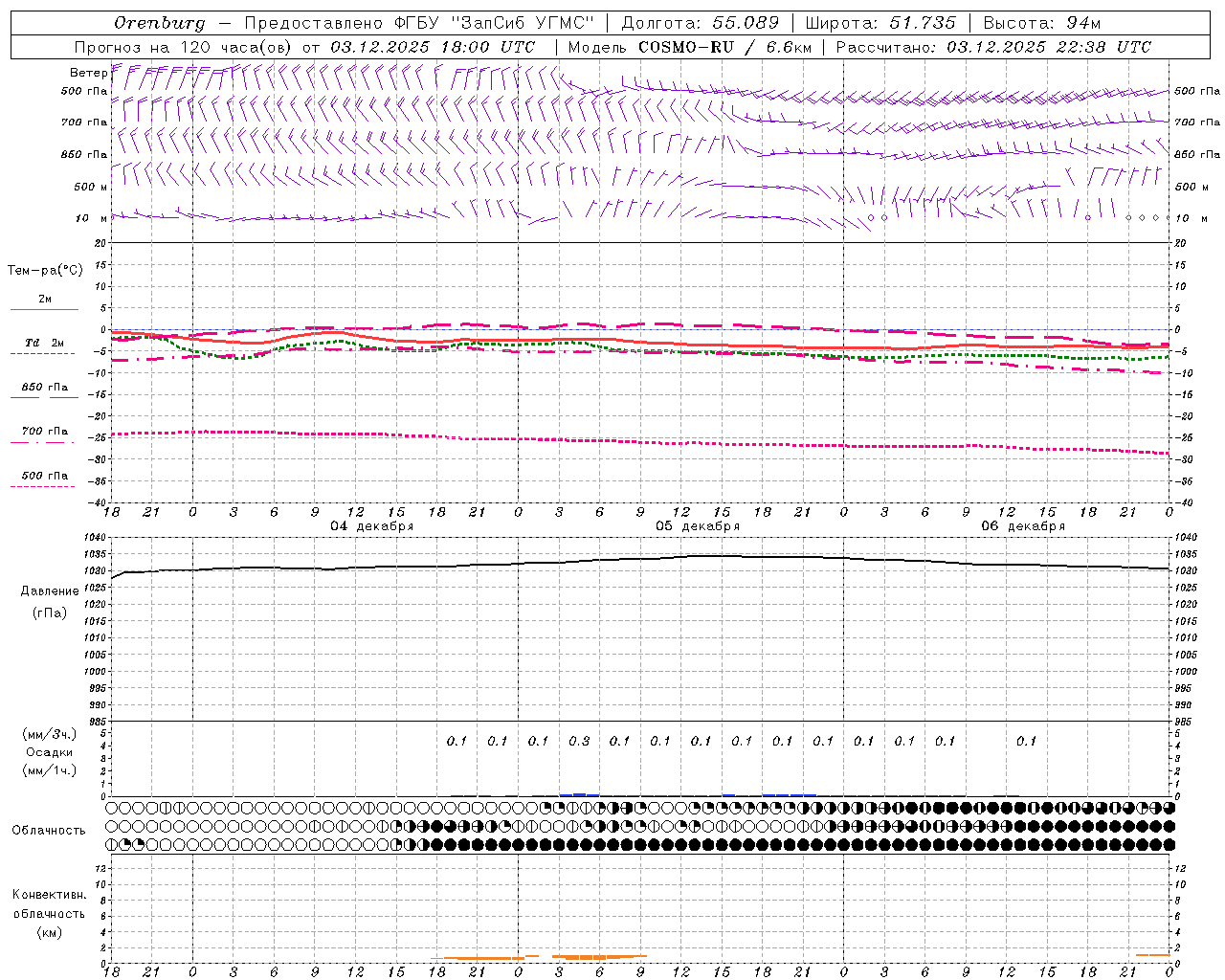This screenshot has height=980, width=1225.
Task: Click the '04 декабря' date label
Action: [372, 526]
